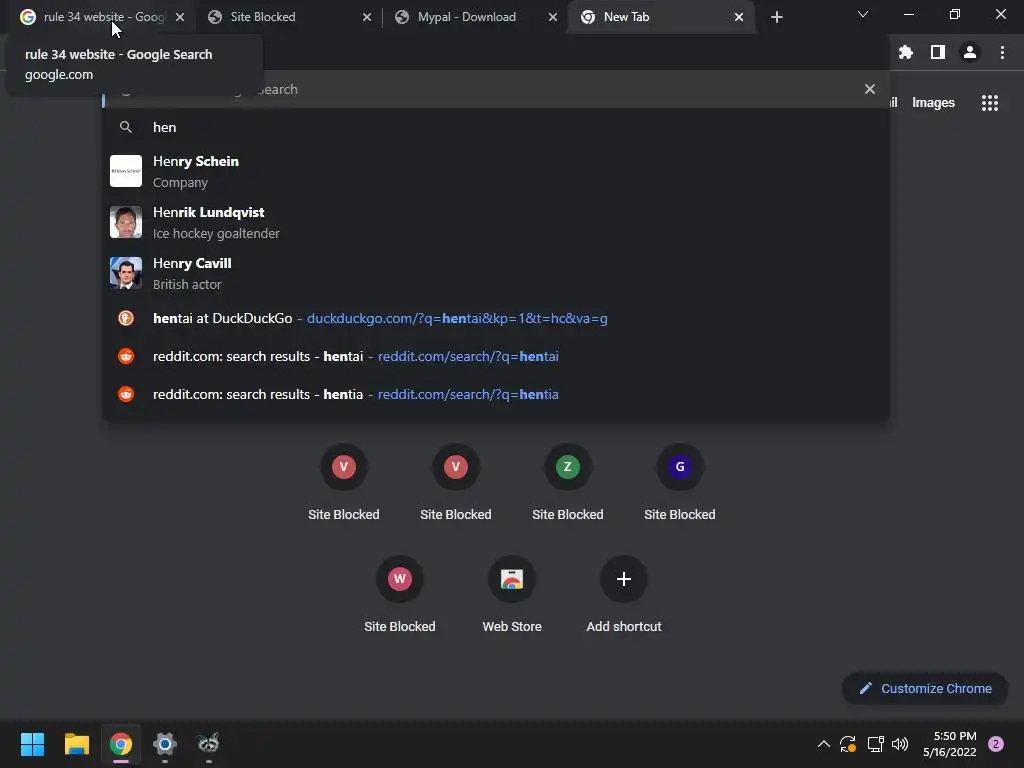Open notification center badge

click(996, 744)
